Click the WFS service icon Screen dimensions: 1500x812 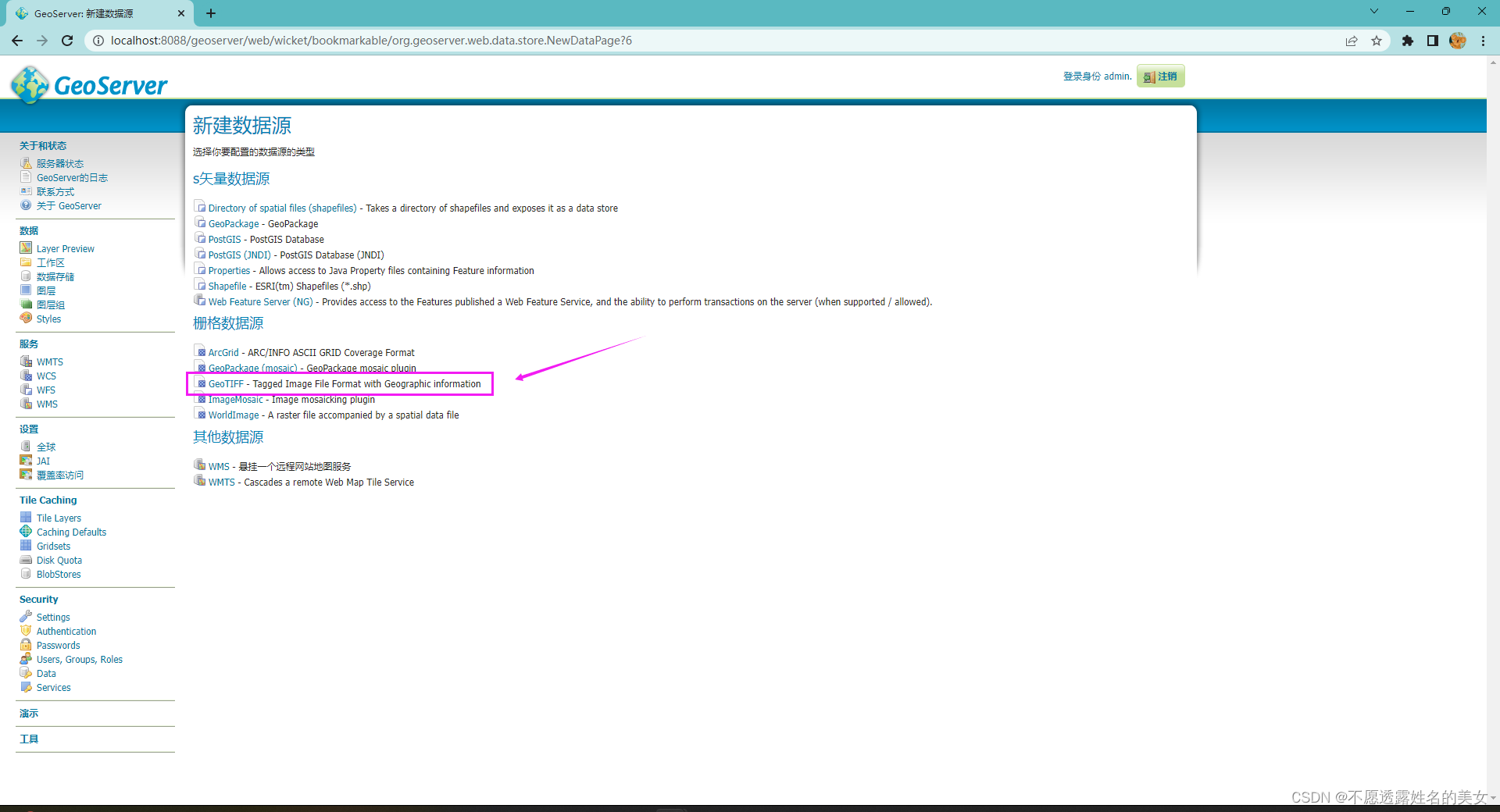[x=26, y=390]
